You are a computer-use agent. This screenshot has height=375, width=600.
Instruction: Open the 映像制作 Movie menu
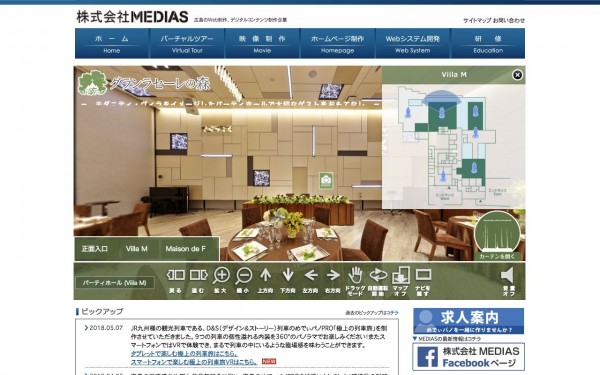262,43
